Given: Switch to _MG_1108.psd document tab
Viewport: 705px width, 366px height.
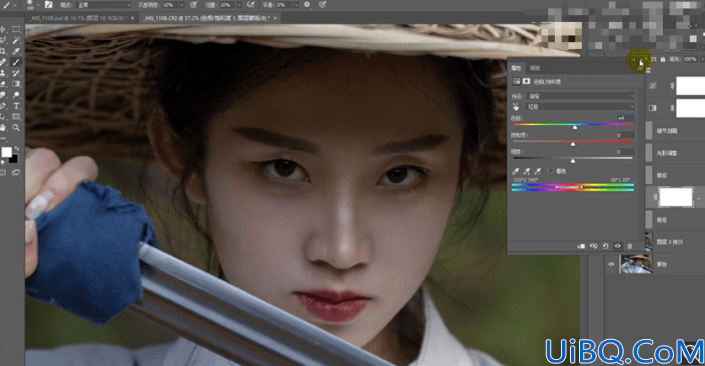Looking at the screenshot, I should pyautogui.click(x=78, y=18).
